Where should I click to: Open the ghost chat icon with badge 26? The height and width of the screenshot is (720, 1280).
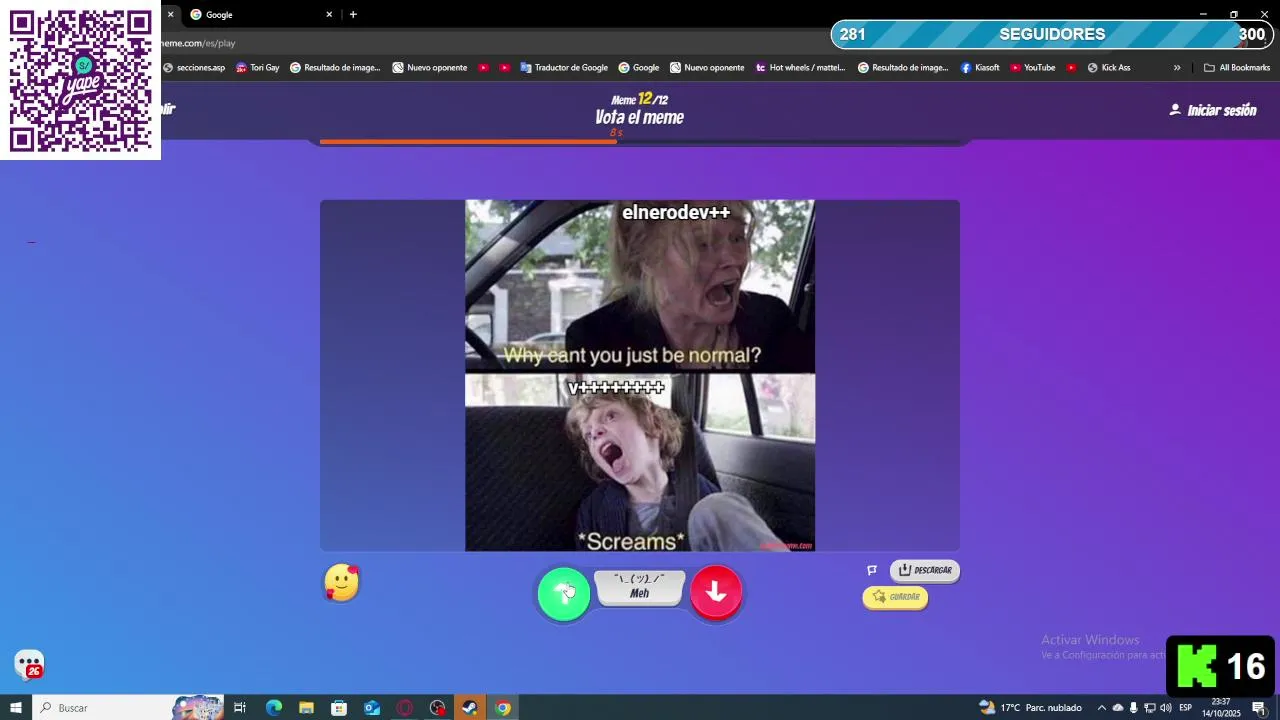point(29,665)
